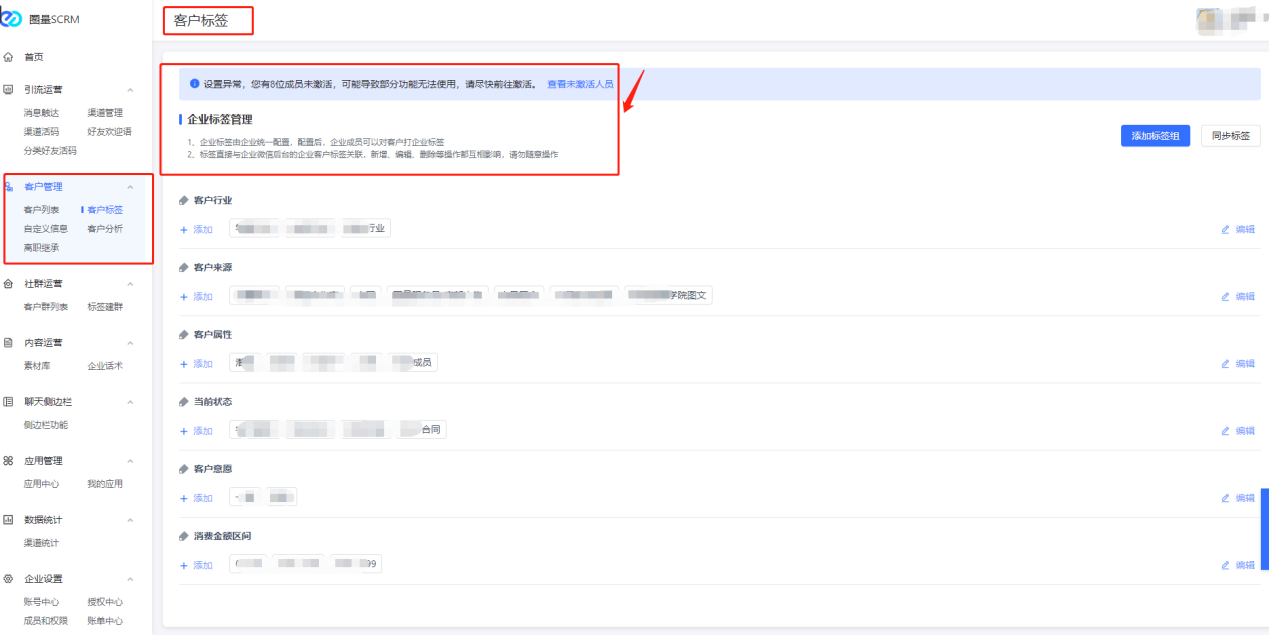This screenshot has height=635, width=1269.
Task: Open 好友欢迎语 in the sidebar
Action: [109, 132]
